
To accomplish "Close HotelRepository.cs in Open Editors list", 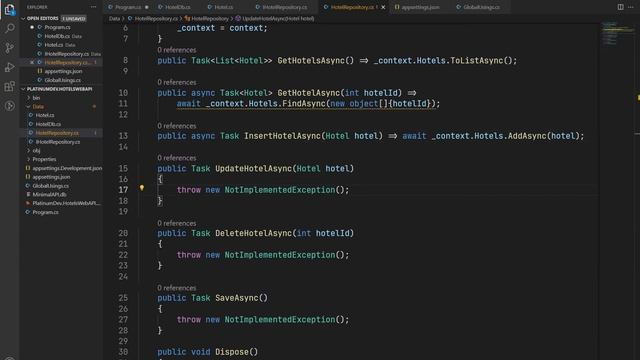I will (32, 62).
